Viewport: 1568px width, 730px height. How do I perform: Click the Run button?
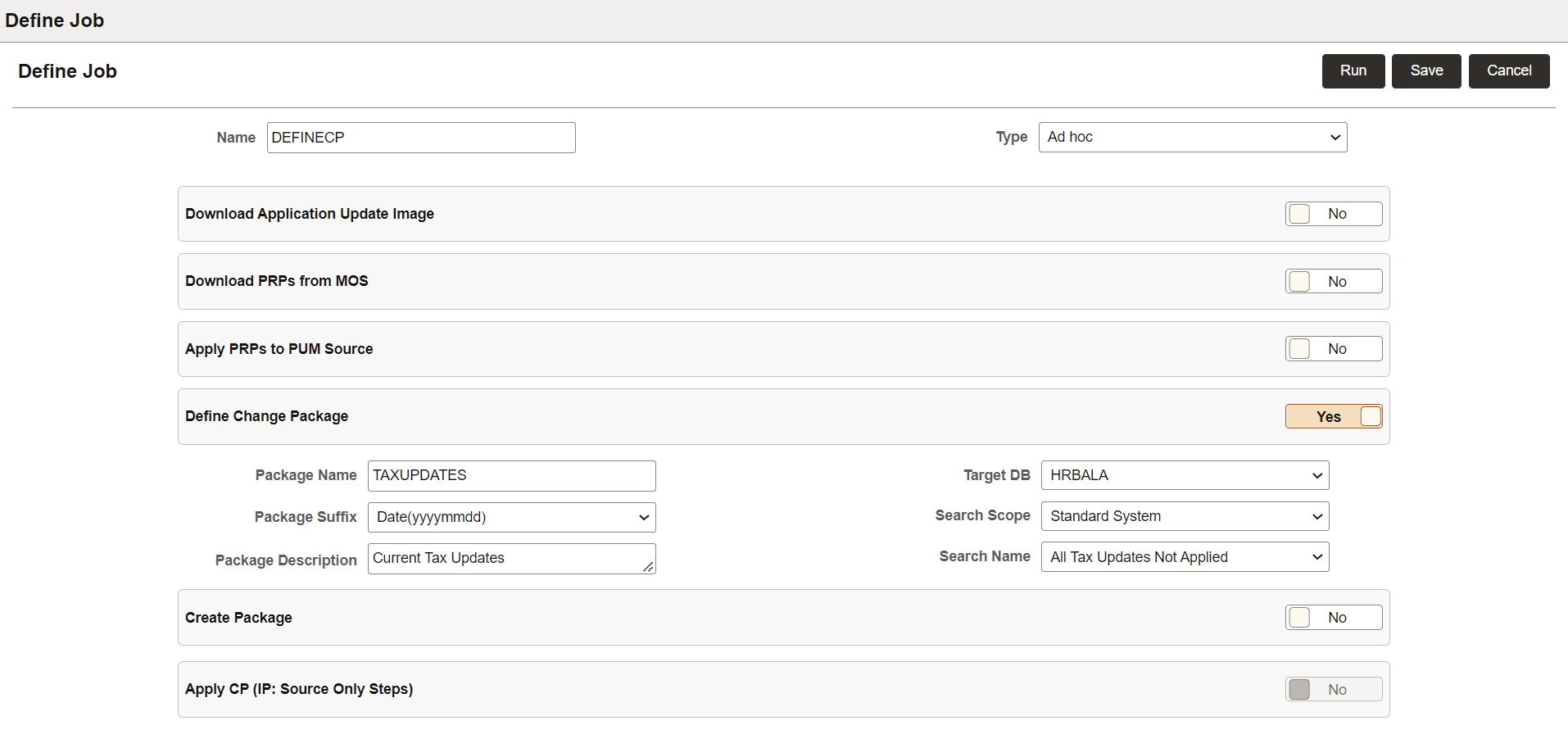pos(1353,71)
